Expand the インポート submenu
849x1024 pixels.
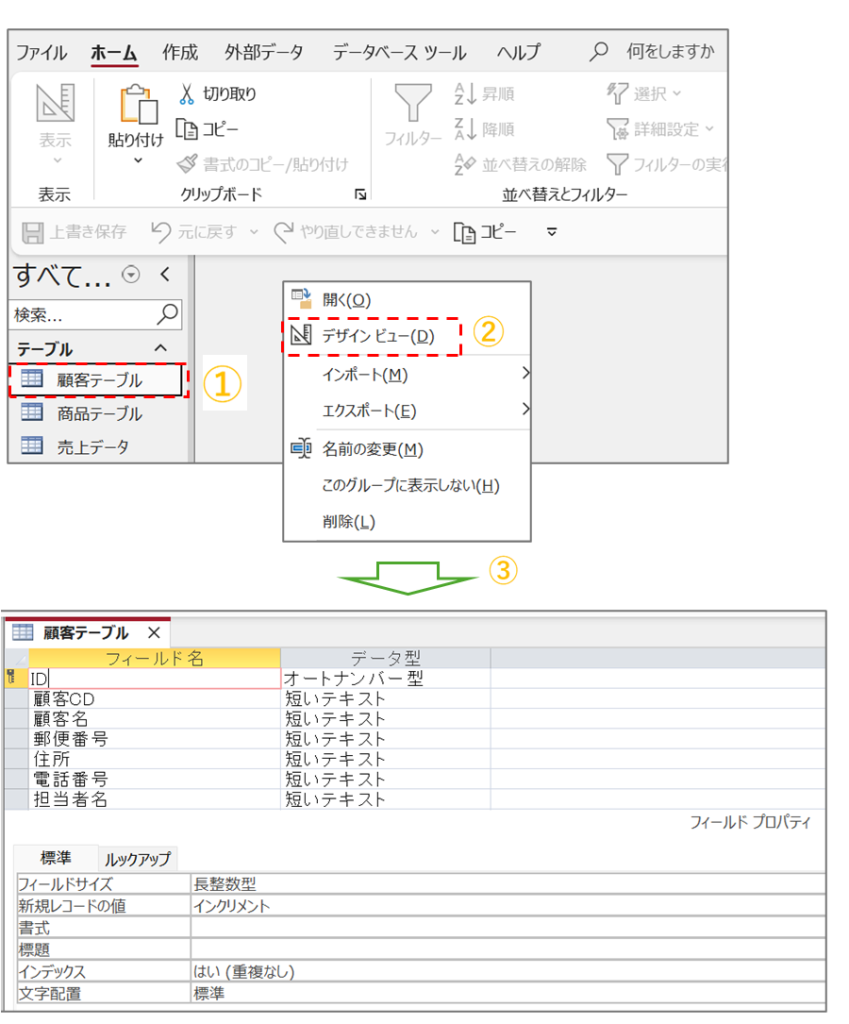coord(523,374)
